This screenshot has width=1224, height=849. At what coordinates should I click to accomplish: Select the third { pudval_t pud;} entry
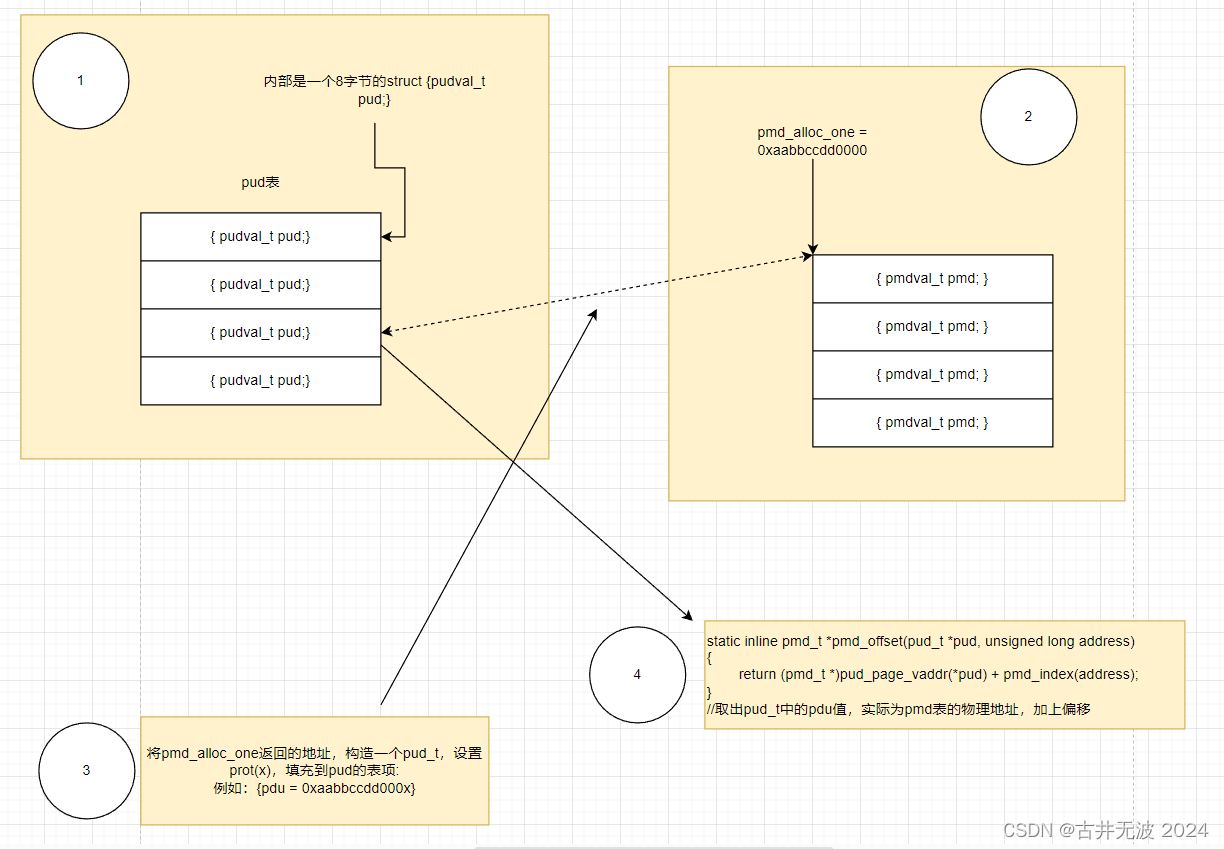[260, 332]
